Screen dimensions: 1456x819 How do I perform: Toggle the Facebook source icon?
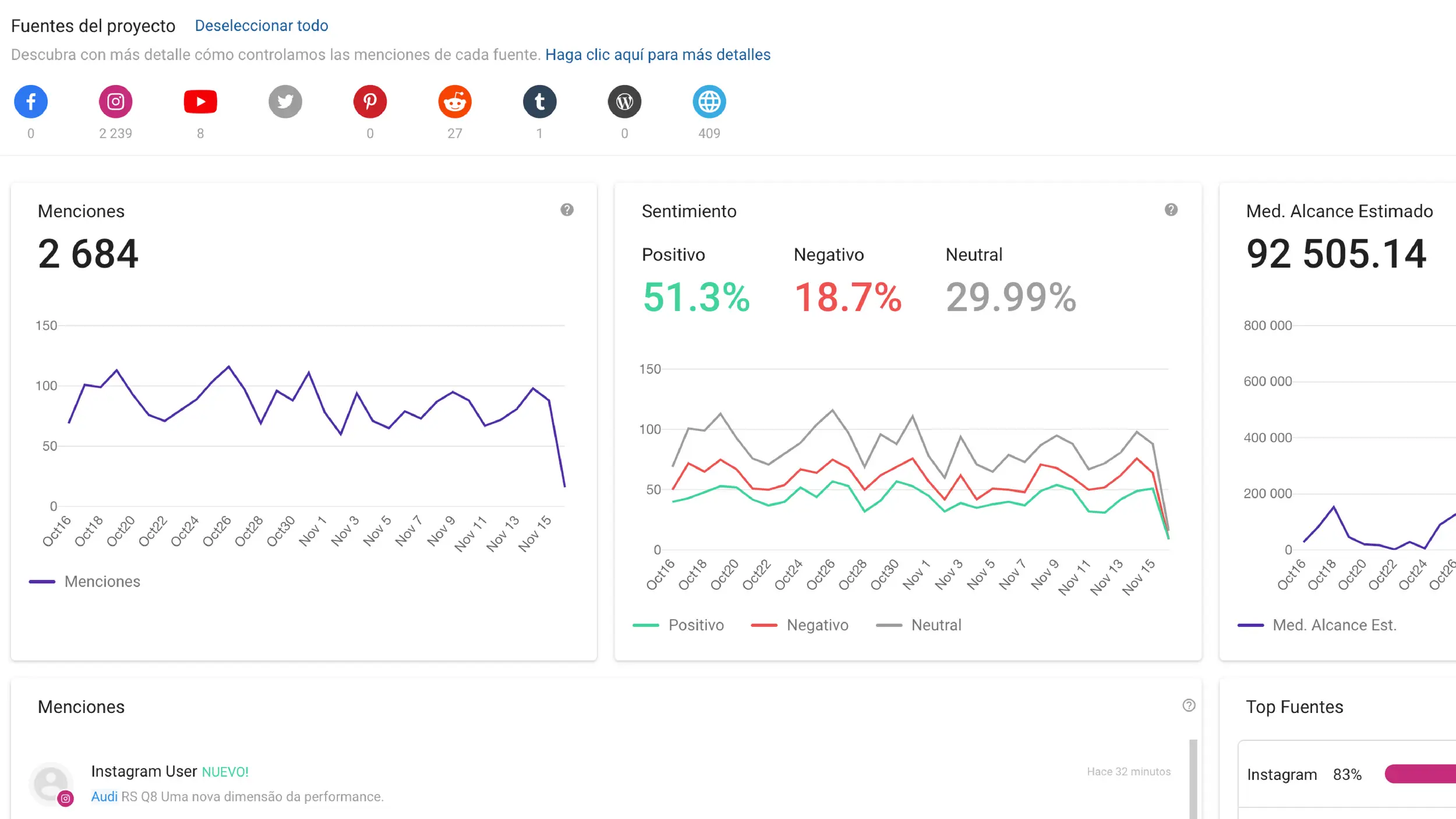click(x=31, y=102)
